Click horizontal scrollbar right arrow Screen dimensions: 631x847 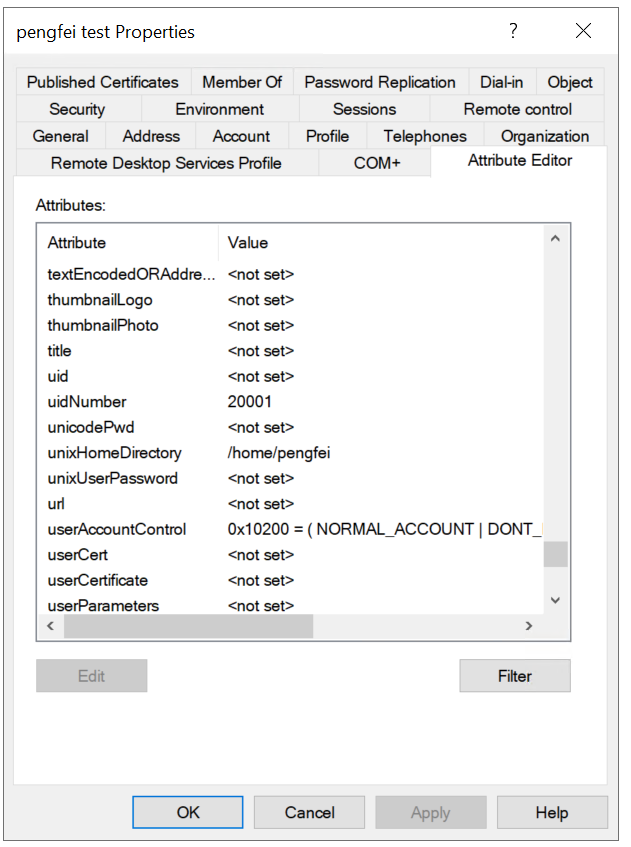[x=530, y=626]
